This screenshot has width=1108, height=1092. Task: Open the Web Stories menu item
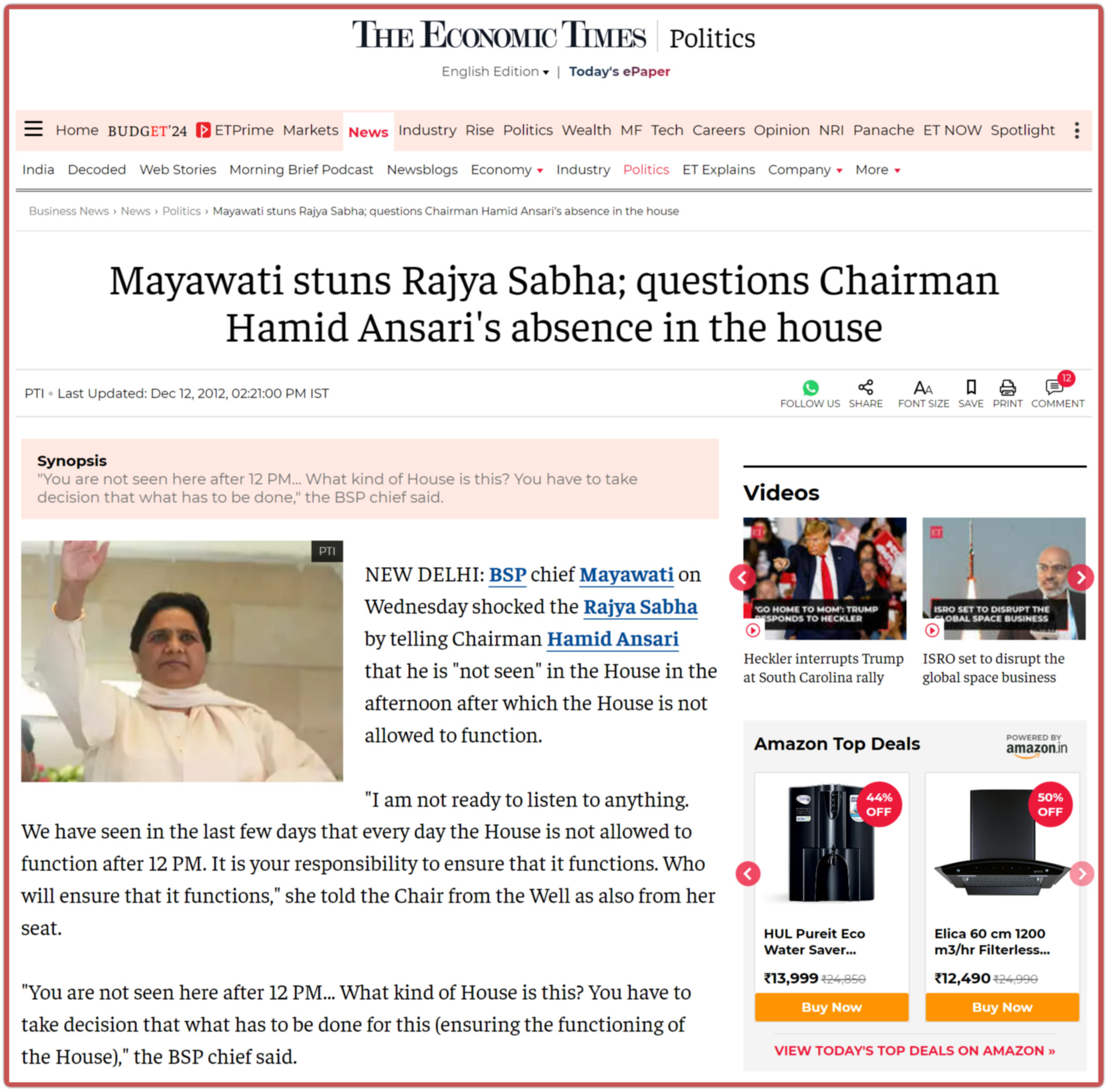click(178, 170)
